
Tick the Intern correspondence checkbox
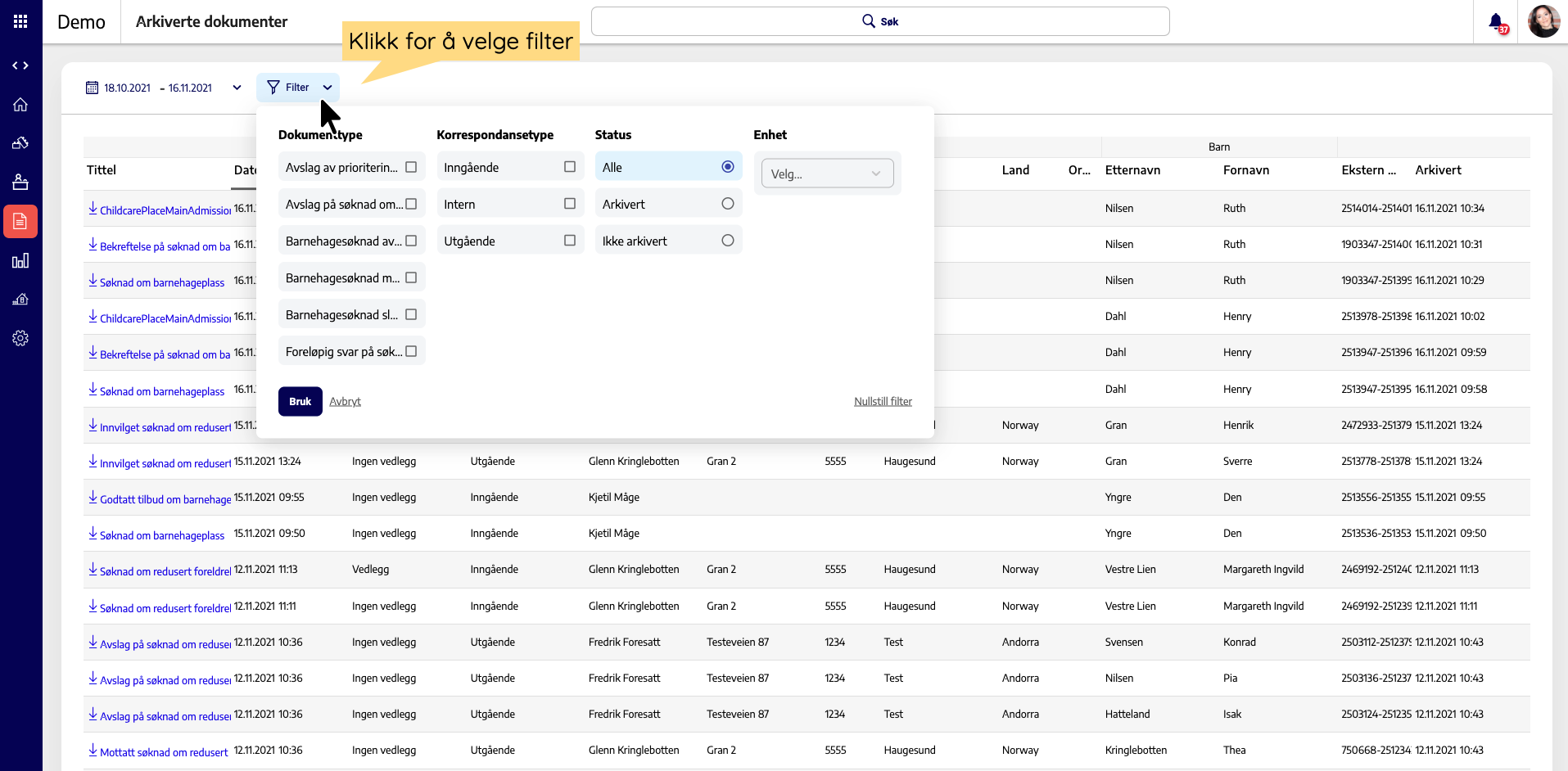coord(570,204)
